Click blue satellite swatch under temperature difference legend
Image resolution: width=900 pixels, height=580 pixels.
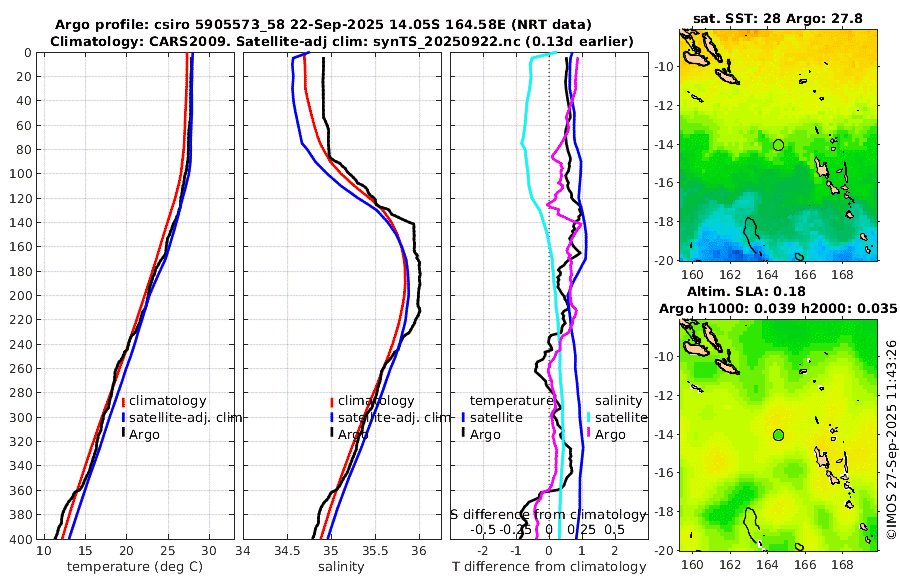463,417
